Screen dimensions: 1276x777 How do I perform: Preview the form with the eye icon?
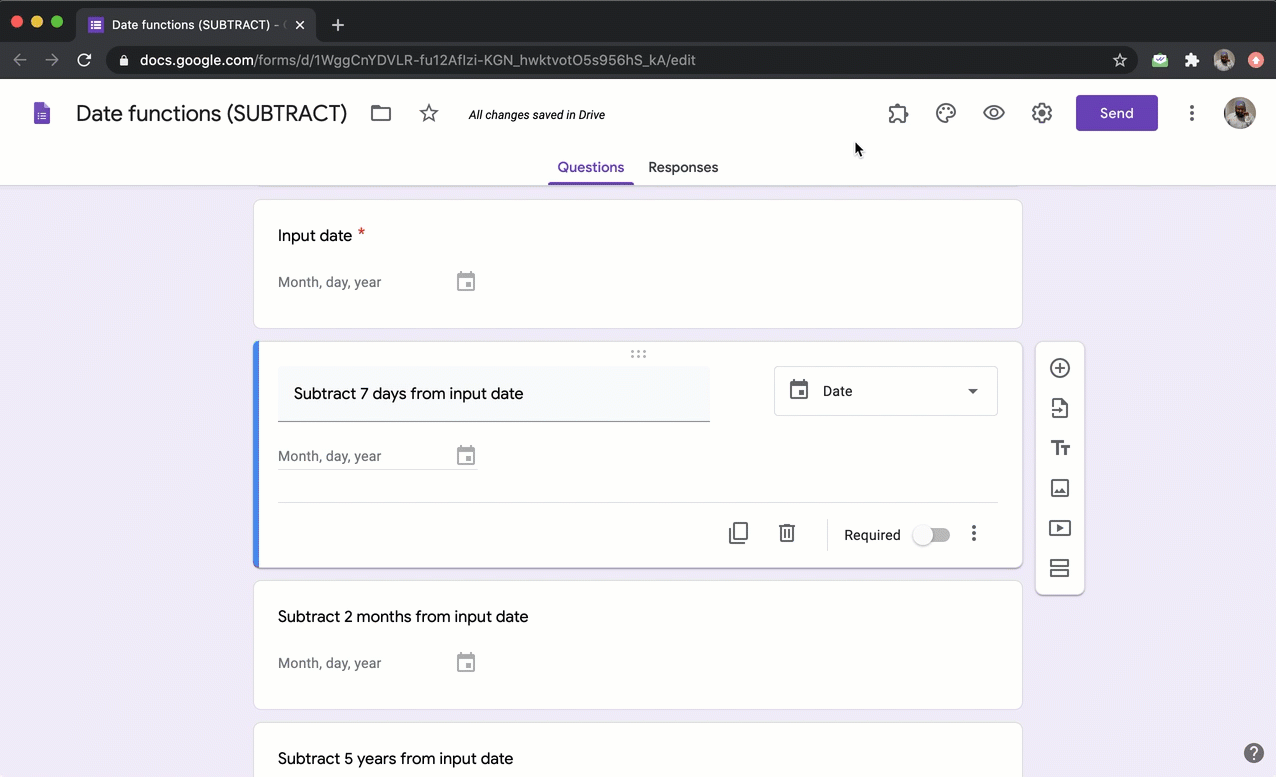point(994,114)
